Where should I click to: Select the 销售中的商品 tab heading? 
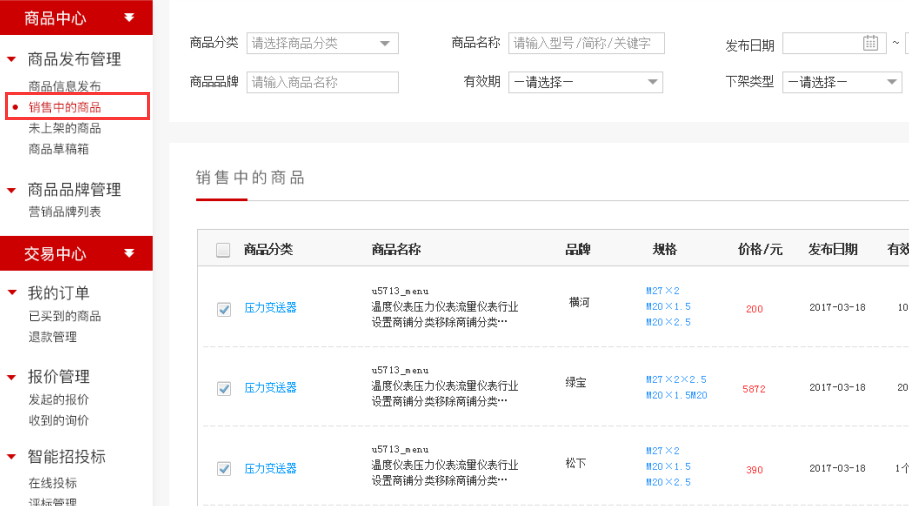tap(250, 177)
